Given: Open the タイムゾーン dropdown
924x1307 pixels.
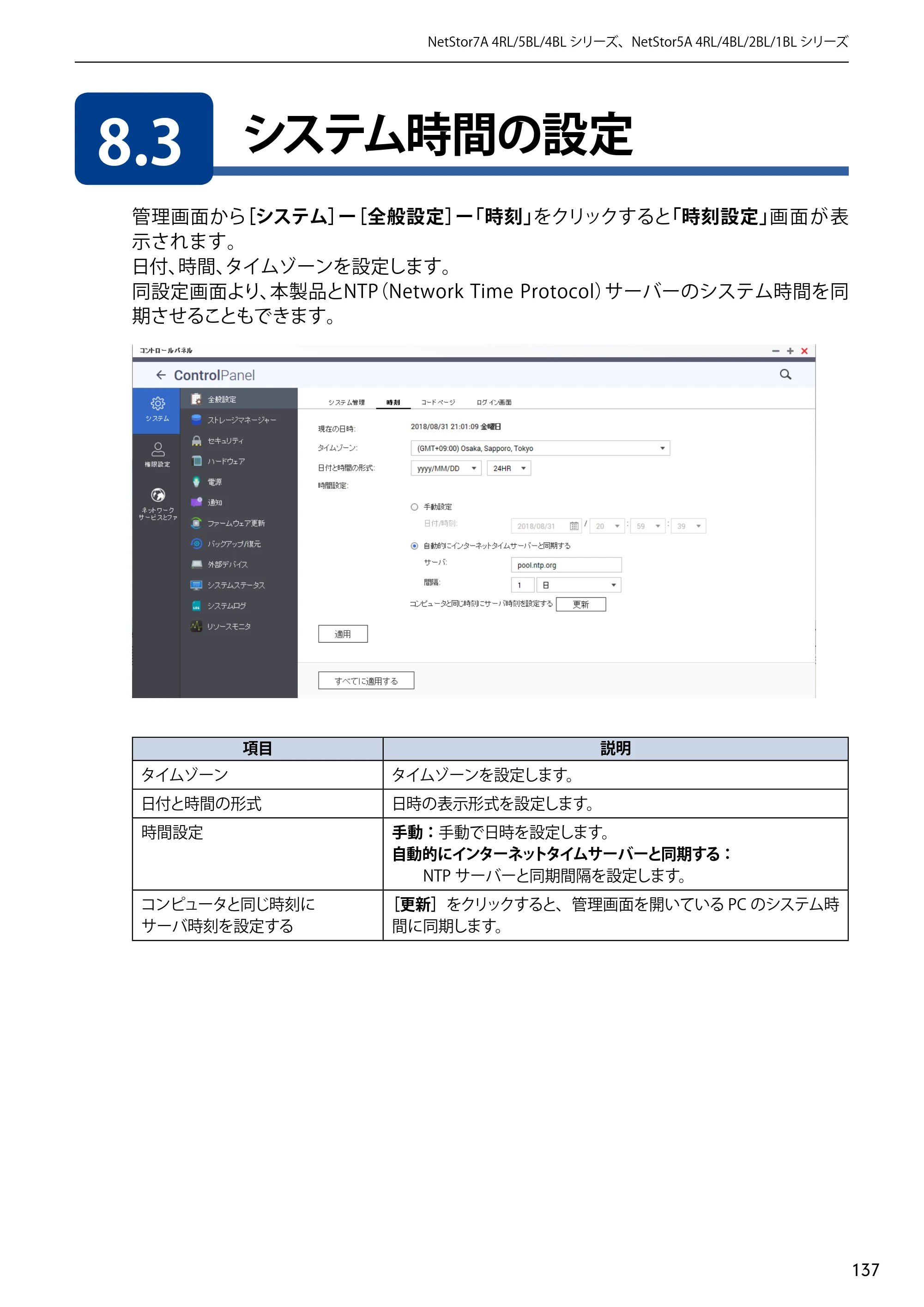Looking at the screenshot, I should pos(540,448).
